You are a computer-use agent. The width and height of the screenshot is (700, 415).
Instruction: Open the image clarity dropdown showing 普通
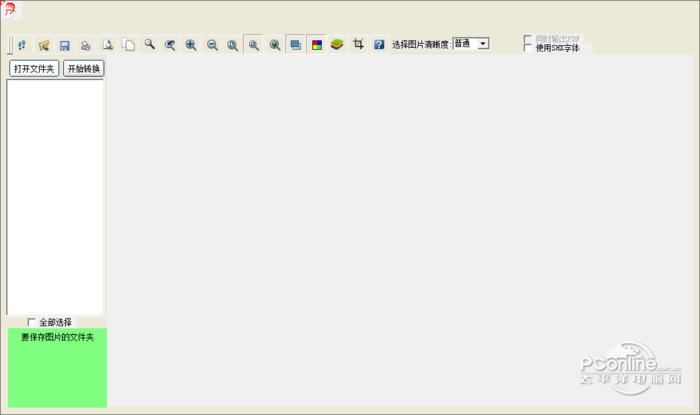[x=471, y=43]
